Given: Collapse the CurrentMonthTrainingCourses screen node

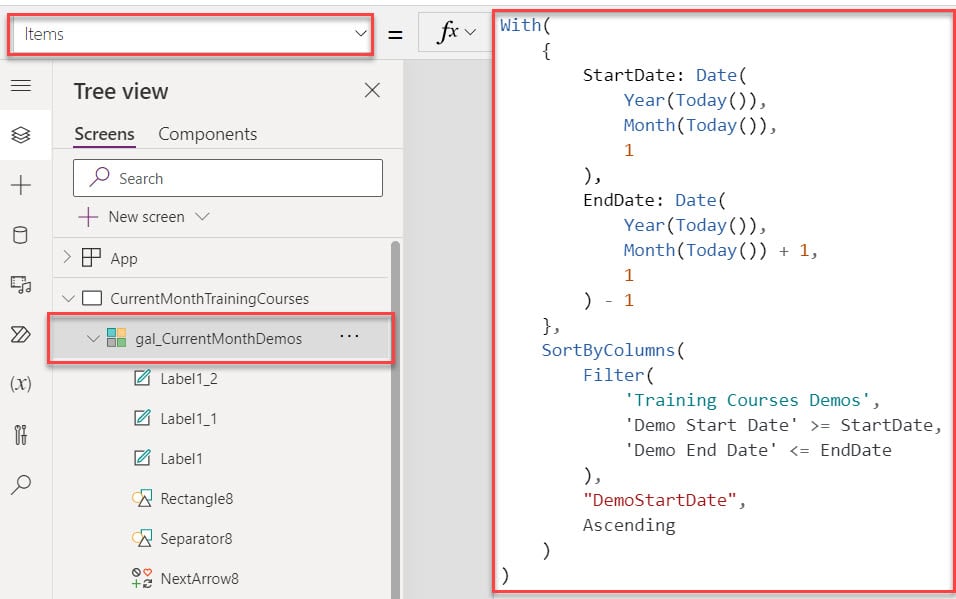Looking at the screenshot, I should pos(68,298).
